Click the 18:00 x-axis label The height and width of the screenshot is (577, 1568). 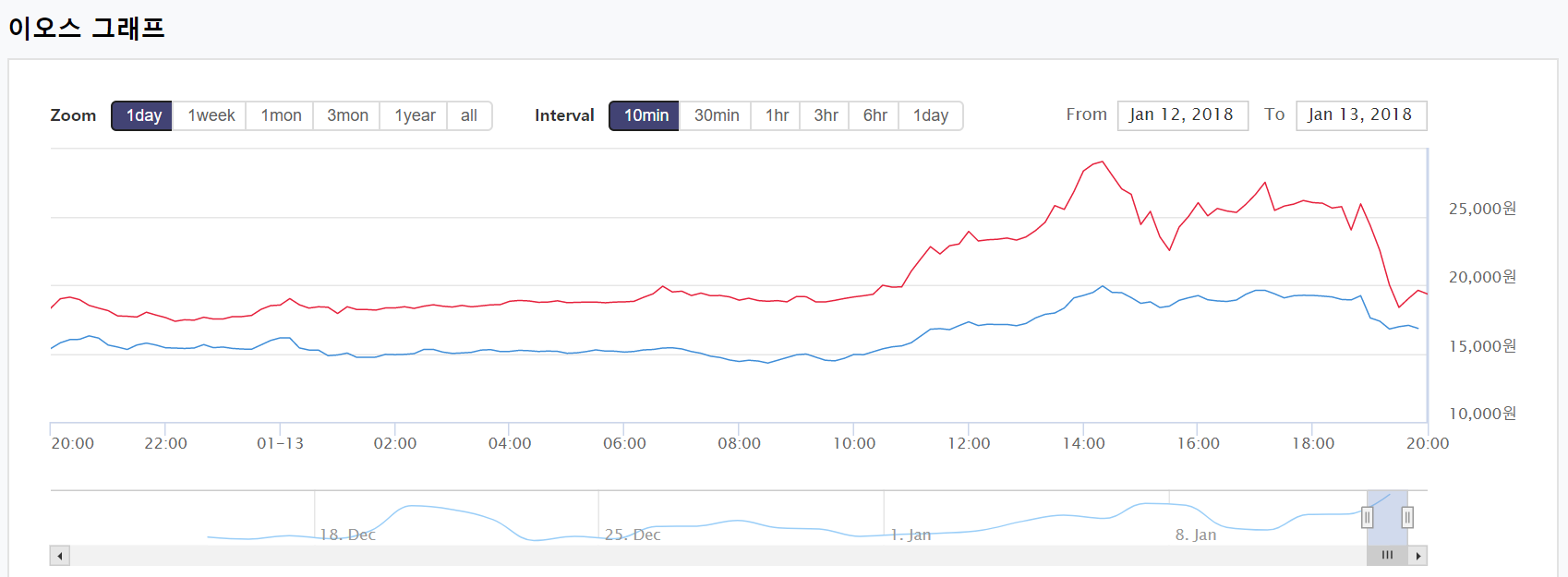click(1313, 443)
